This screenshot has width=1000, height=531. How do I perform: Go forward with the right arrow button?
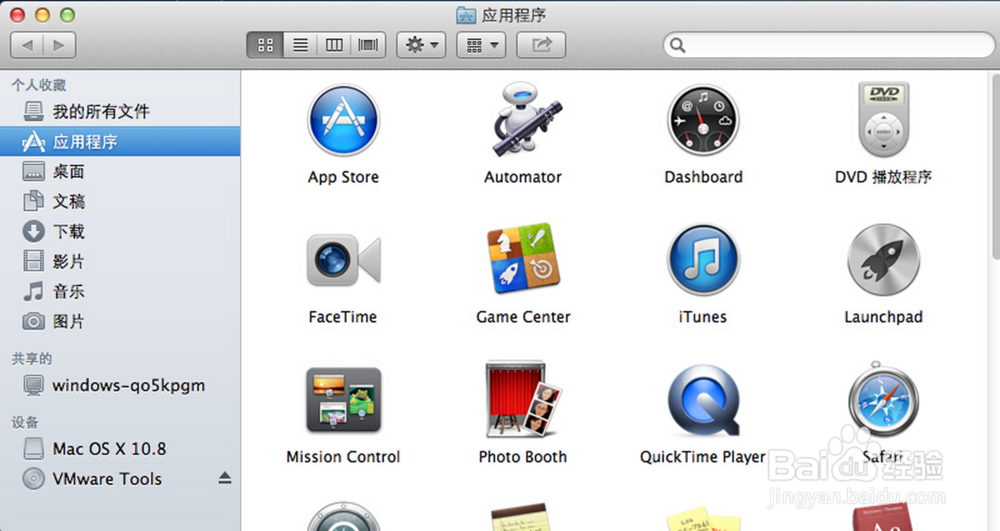[x=59, y=45]
